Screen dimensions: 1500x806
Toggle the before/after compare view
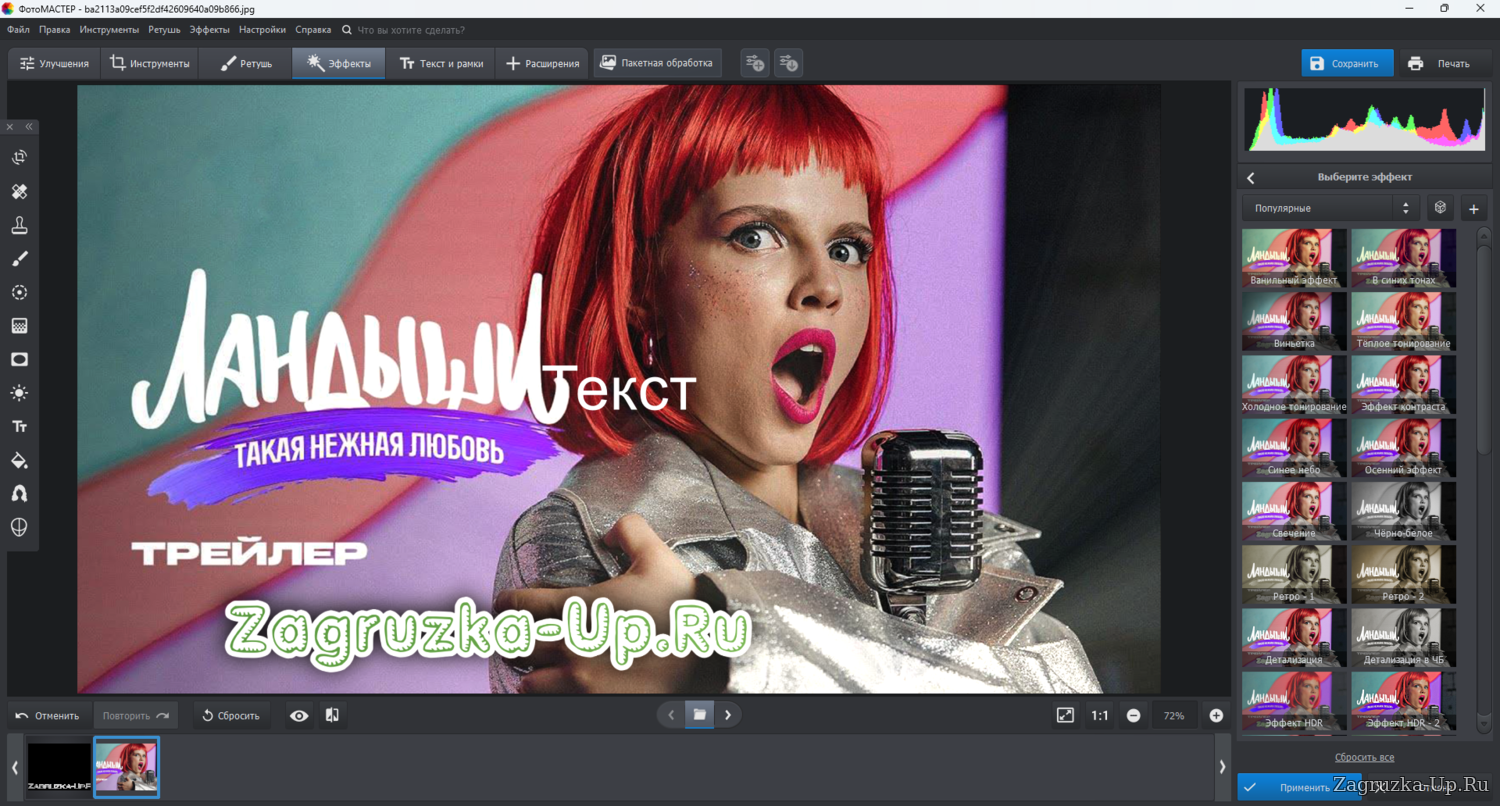click(x=332, y=715)
